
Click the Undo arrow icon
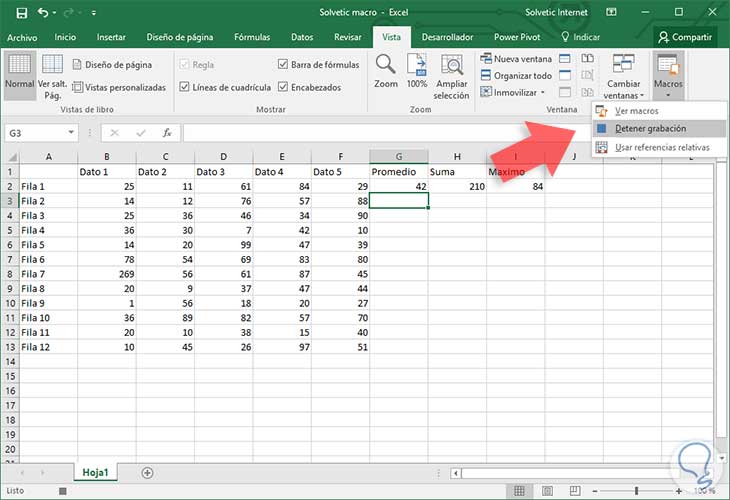click(43, 13)
